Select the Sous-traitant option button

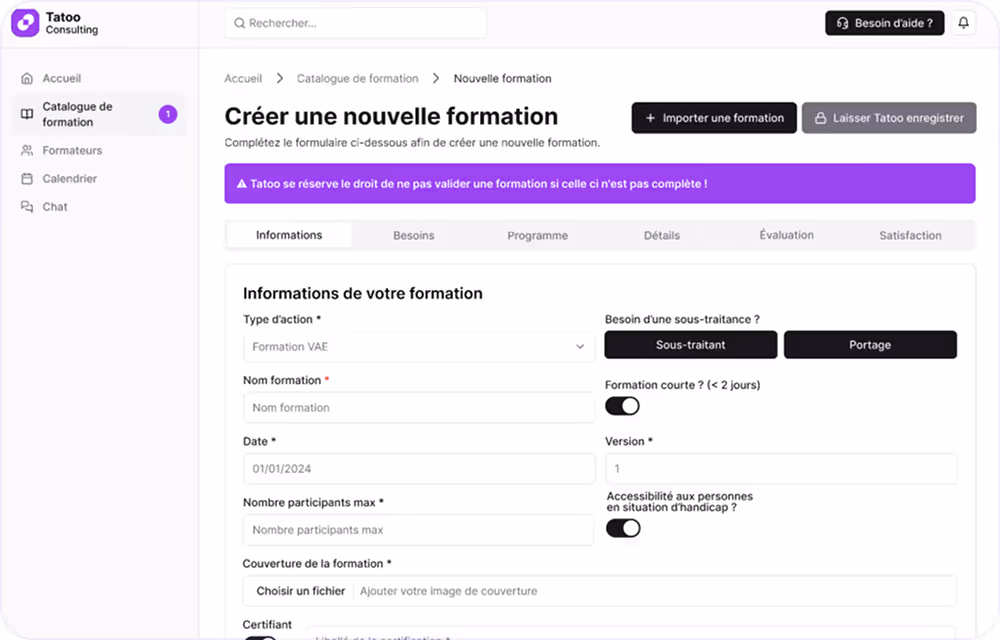click(691, 344)
